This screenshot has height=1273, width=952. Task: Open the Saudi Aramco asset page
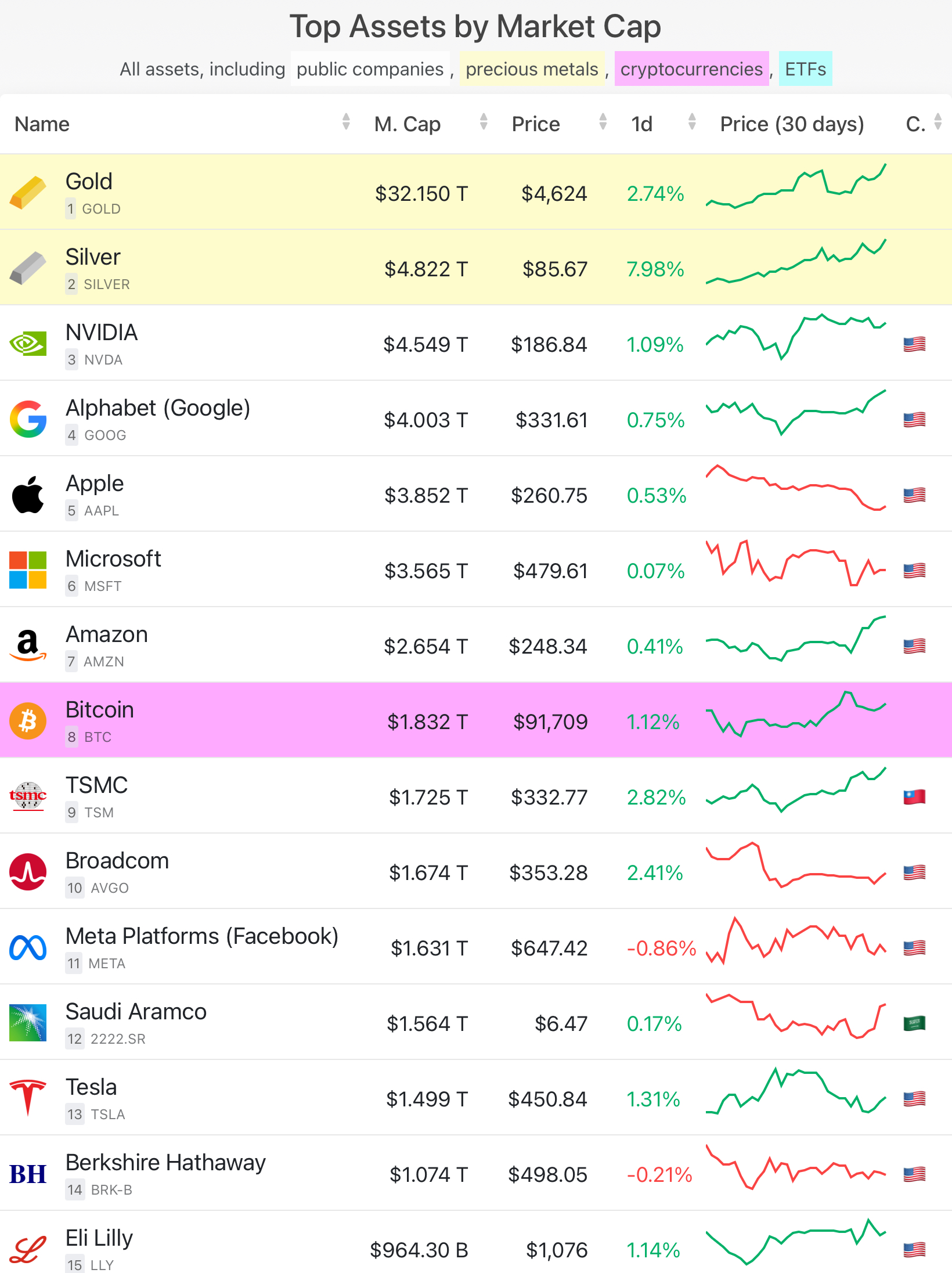coord(136,1012)
